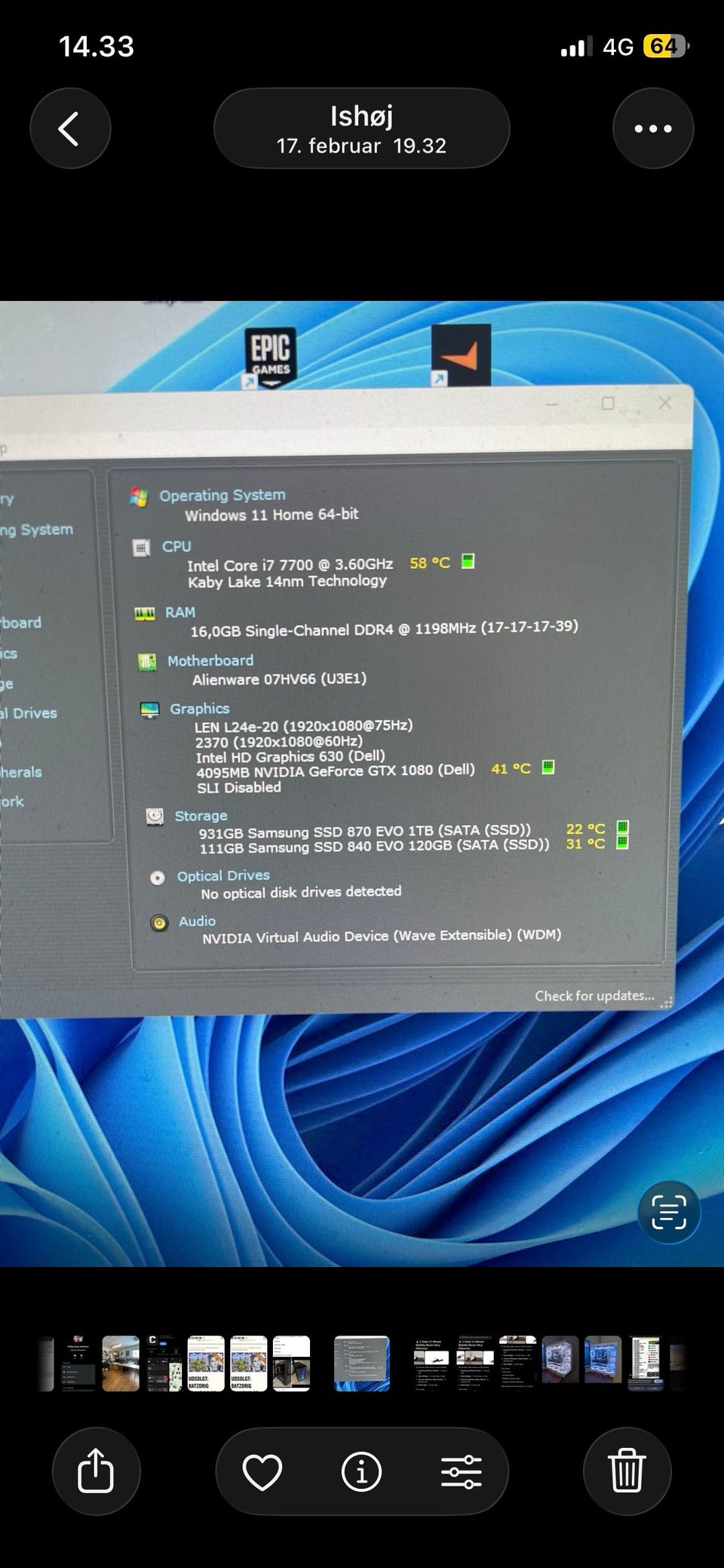This screenshot has width=724, height=1568.
Task: Tap the back arrow button
Action: pos(70,128)
